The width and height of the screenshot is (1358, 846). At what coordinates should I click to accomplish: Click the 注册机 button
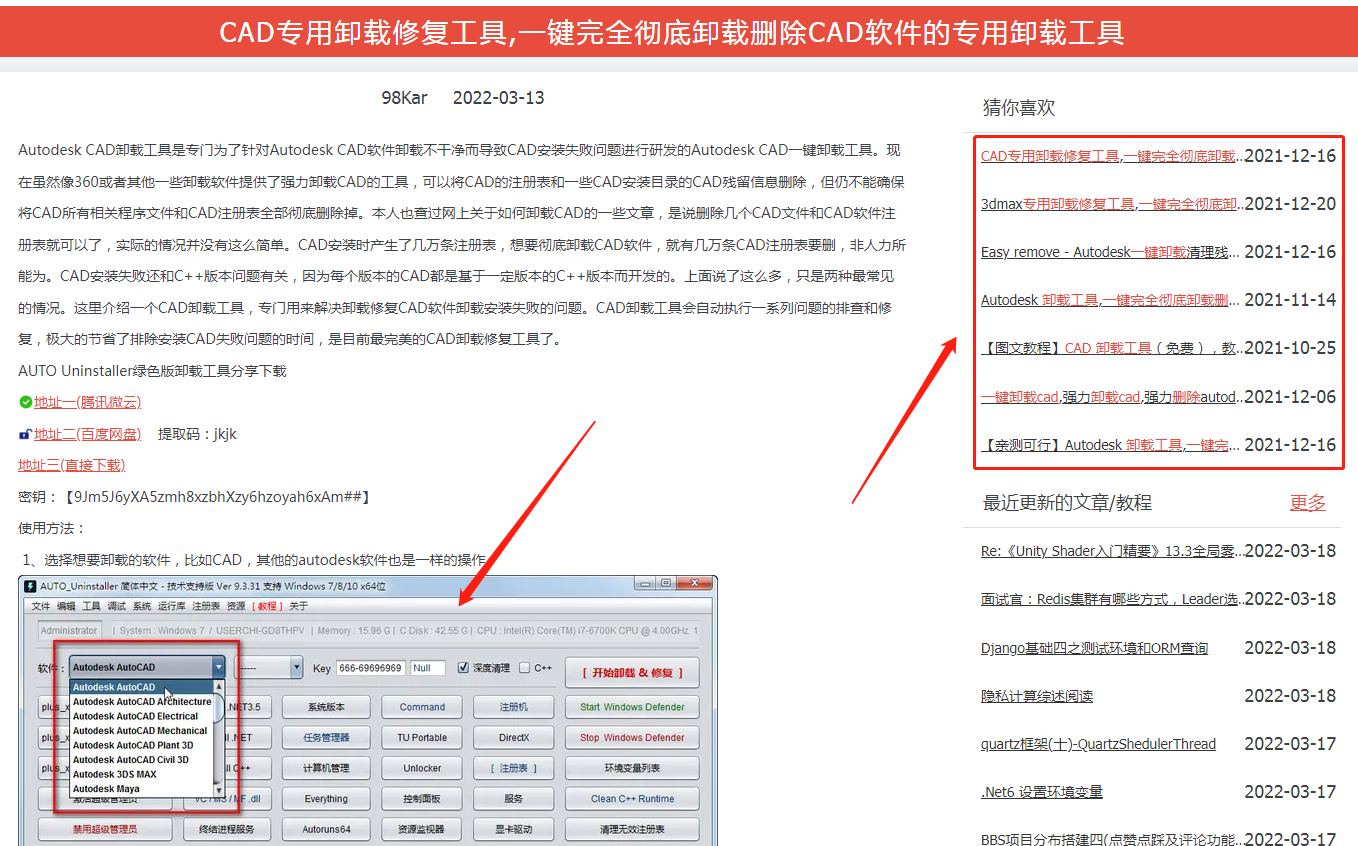click(514, 707)
